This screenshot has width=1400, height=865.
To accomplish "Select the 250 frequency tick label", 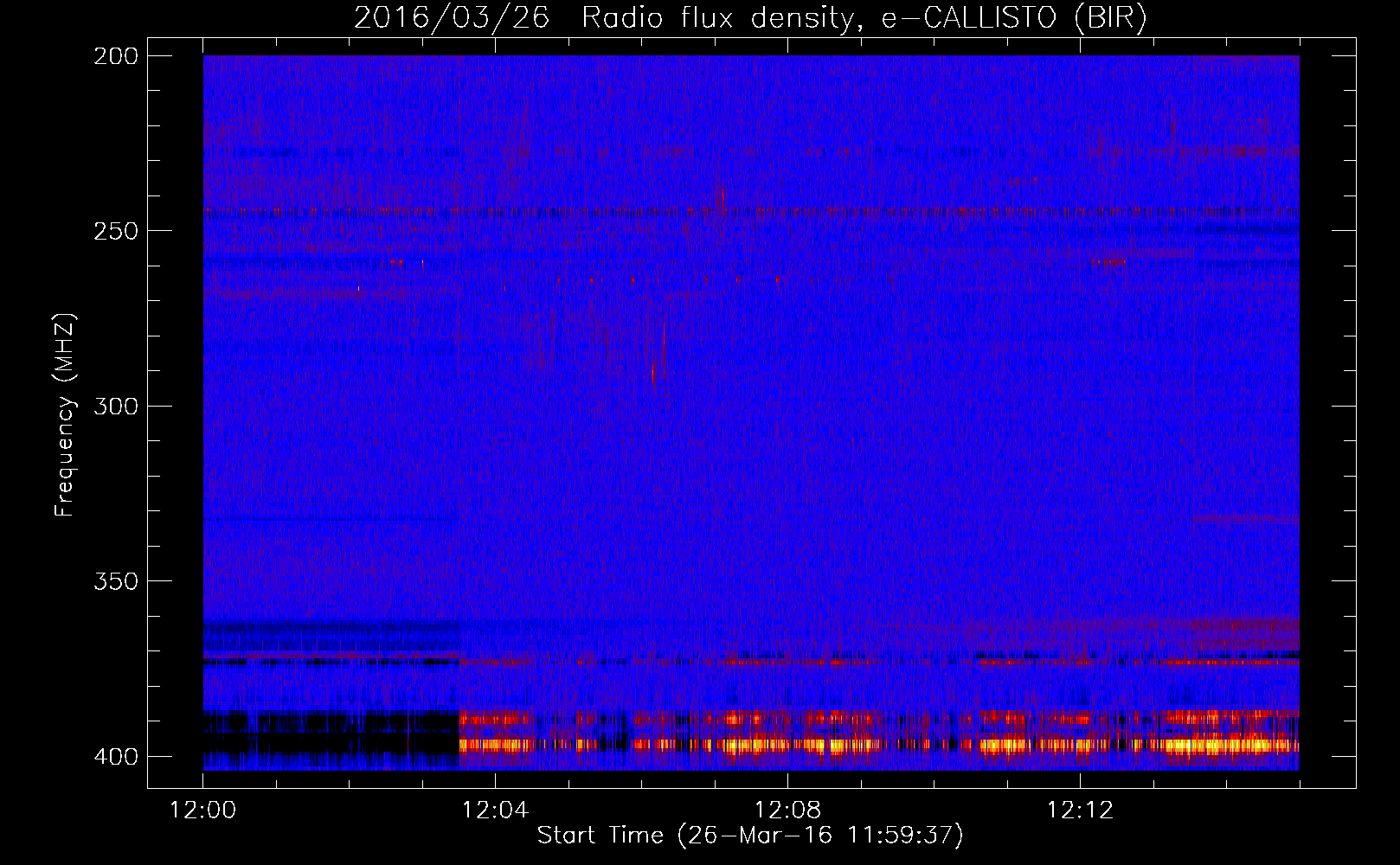I will point(115,231).
